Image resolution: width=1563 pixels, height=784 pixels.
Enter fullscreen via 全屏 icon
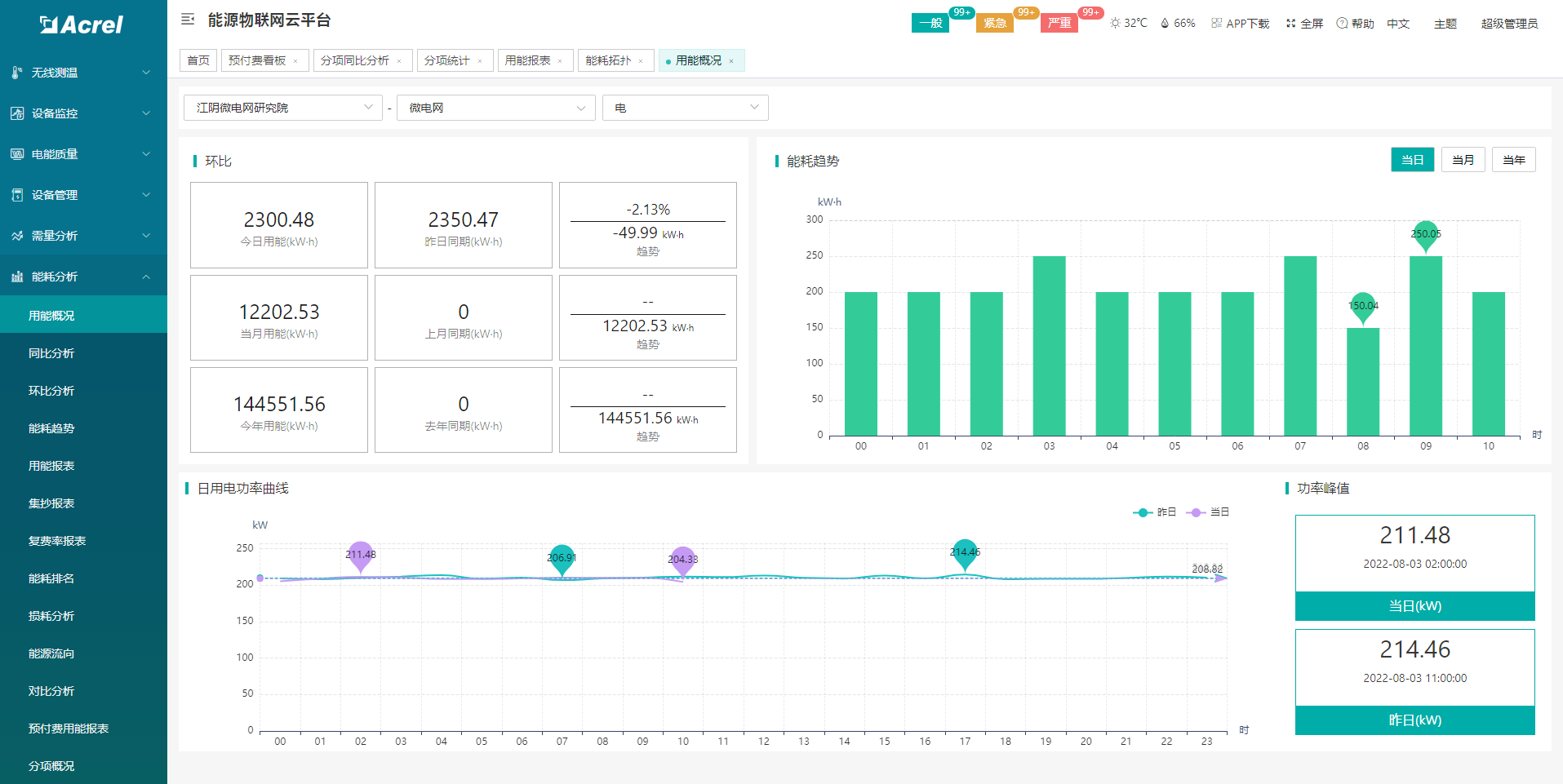pos(1290,24)
